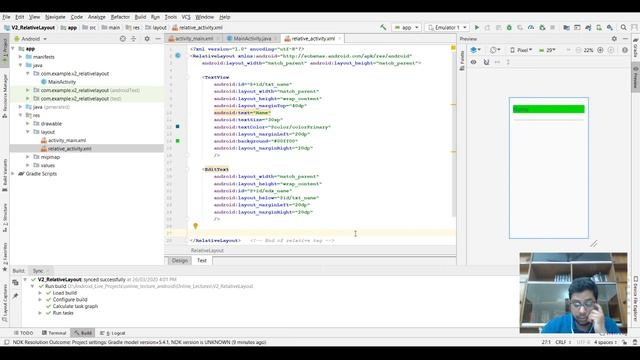
Task: Open the API 29 version dropdown
Action: (547, 50)
